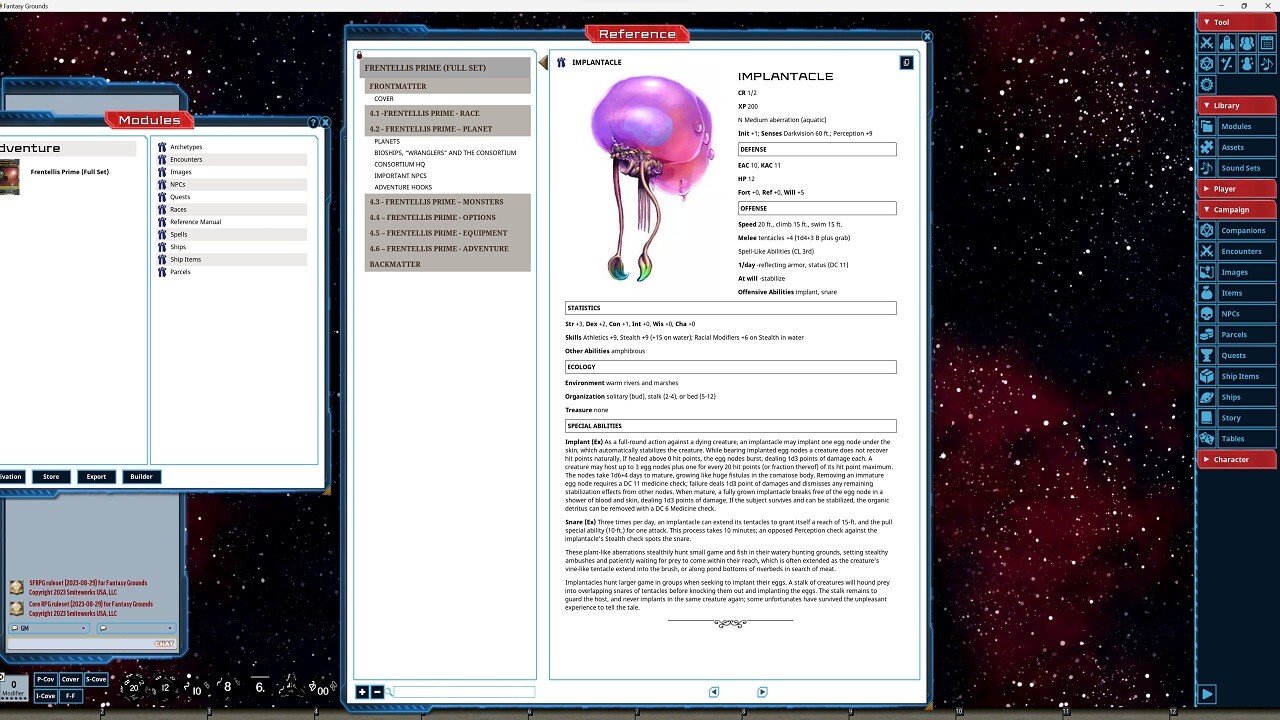Toggle the lock on the Implantacle record
Viewport: 1280px width, 720px height.
tap(906, 61)
